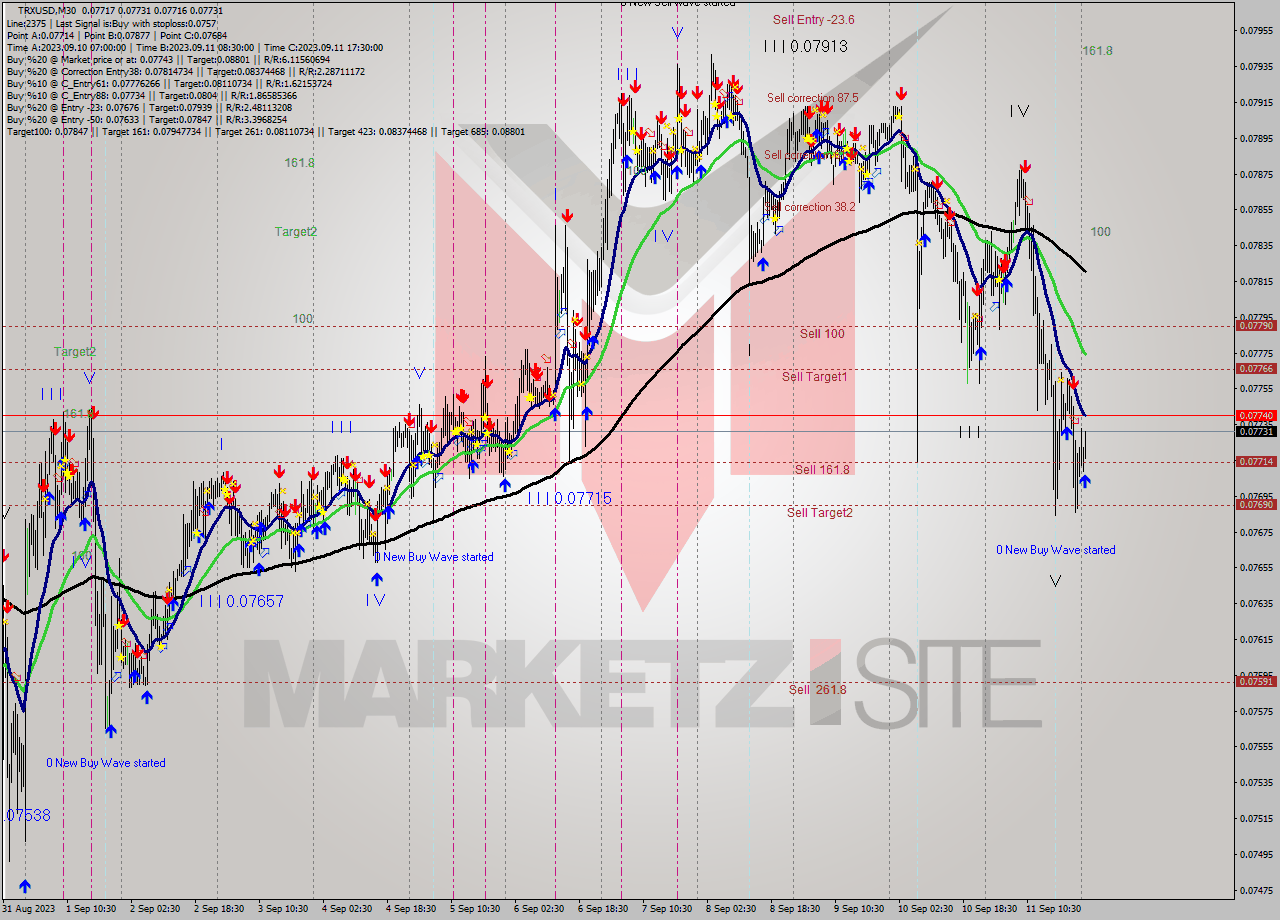Click the current price 0.07731 tag

pos(1256,431)
